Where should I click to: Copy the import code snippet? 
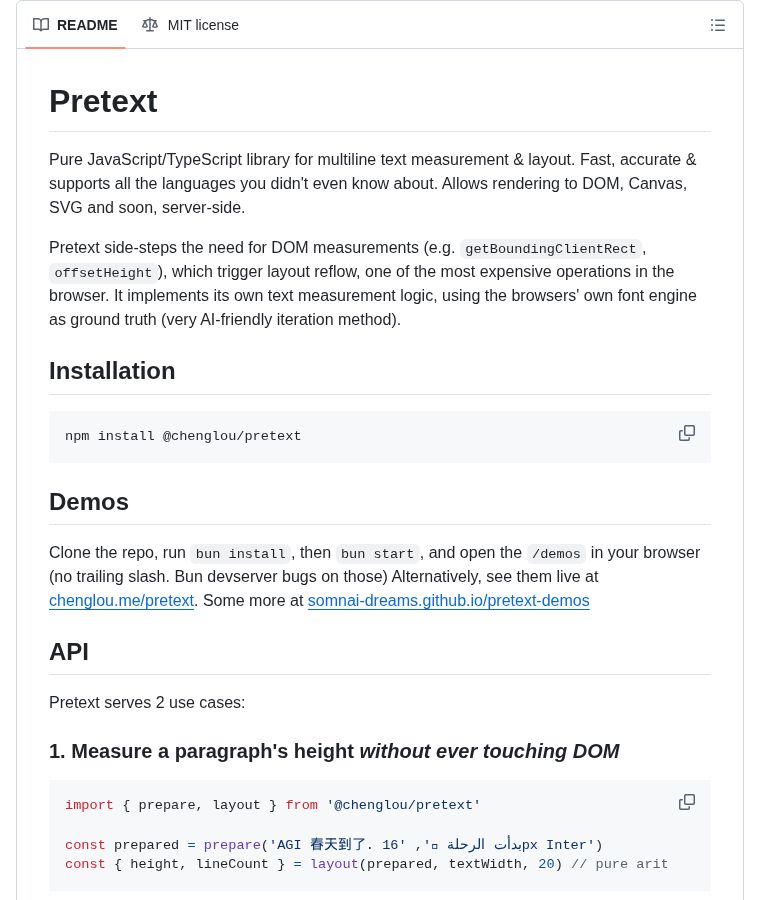(687, 802)
